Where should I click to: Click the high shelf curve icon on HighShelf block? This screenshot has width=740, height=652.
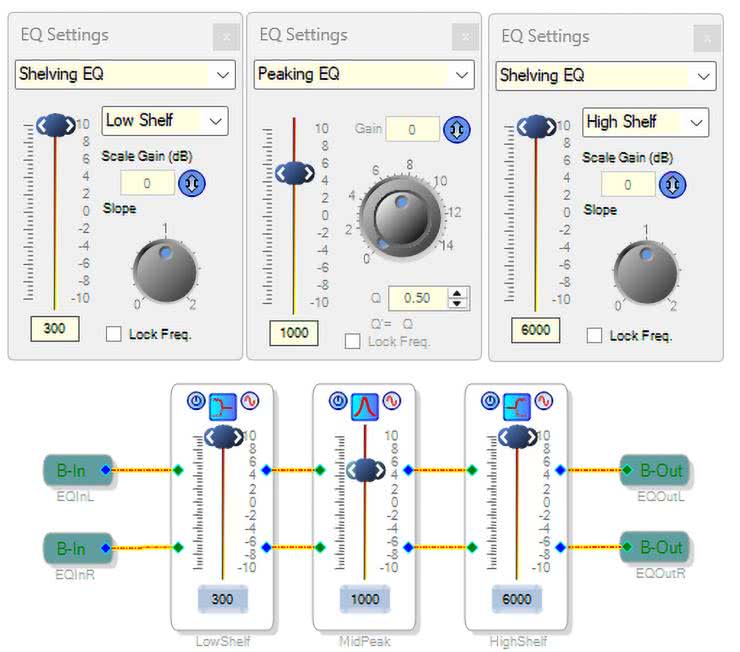pos(516,403)
